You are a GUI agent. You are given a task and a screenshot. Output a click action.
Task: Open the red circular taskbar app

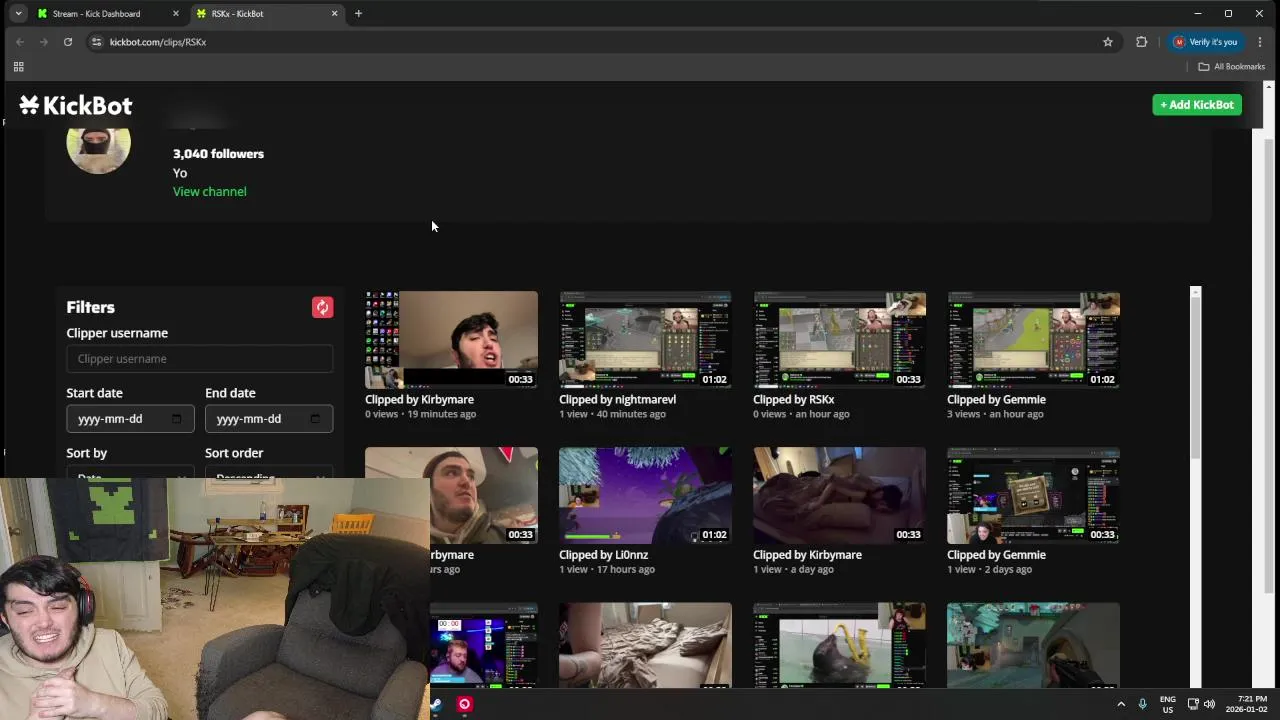tap(464, 704)
